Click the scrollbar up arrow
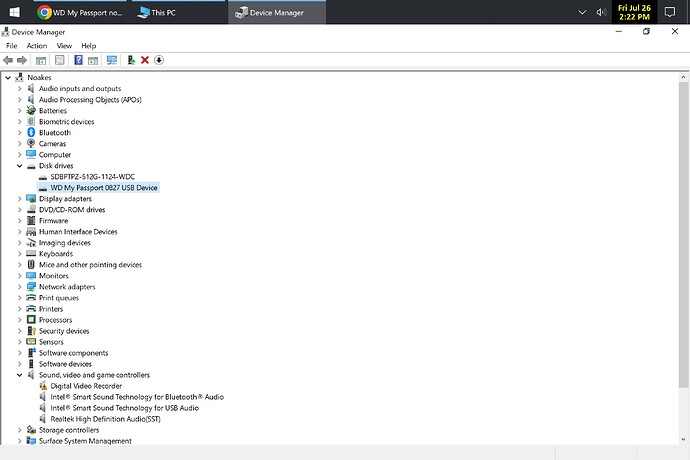This screenshot has height=460, width=690. [683, 77]
